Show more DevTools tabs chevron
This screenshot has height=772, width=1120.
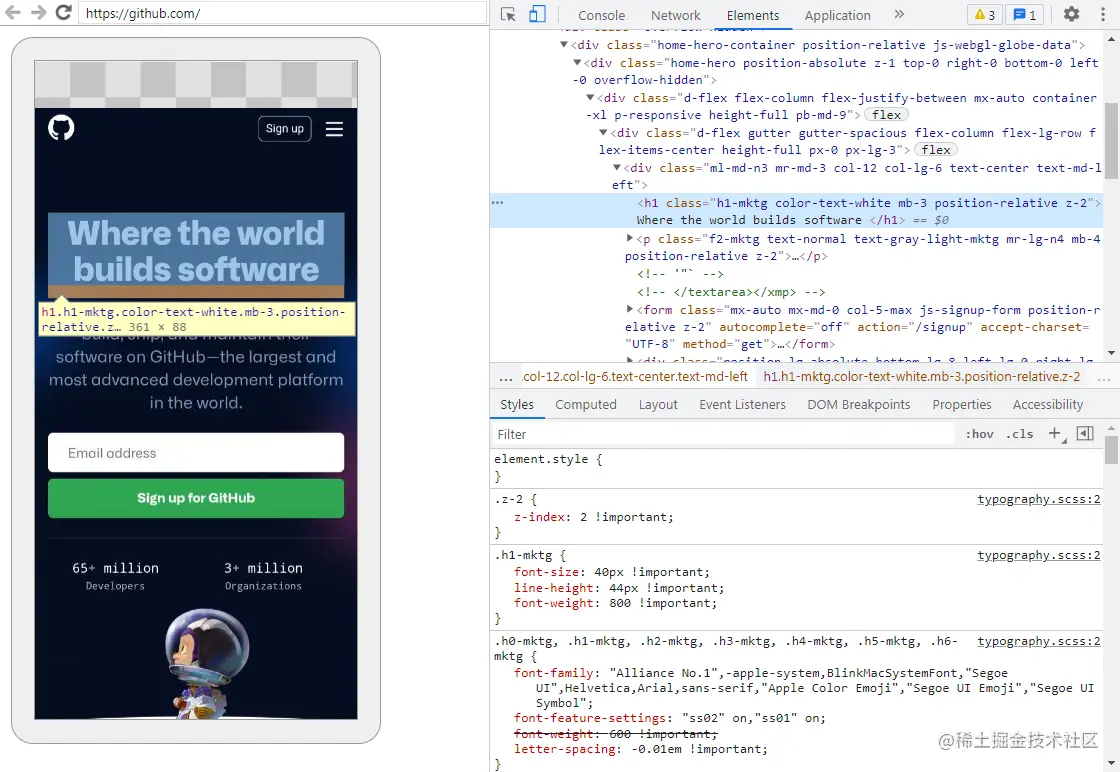point(899,14)
